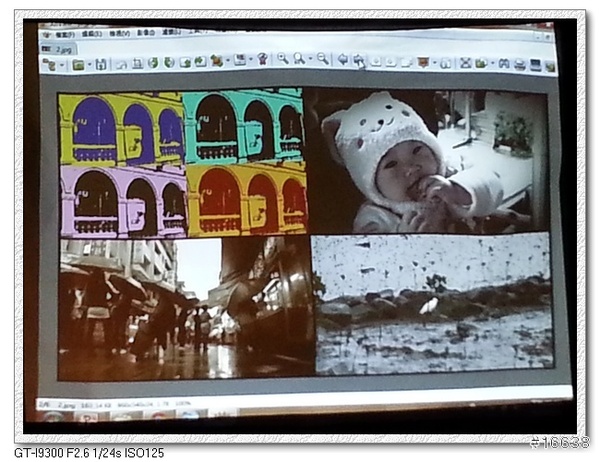Go to previous image with left arrow
Image resolution: width=600 pixels, height=462 pixels.
342,60
